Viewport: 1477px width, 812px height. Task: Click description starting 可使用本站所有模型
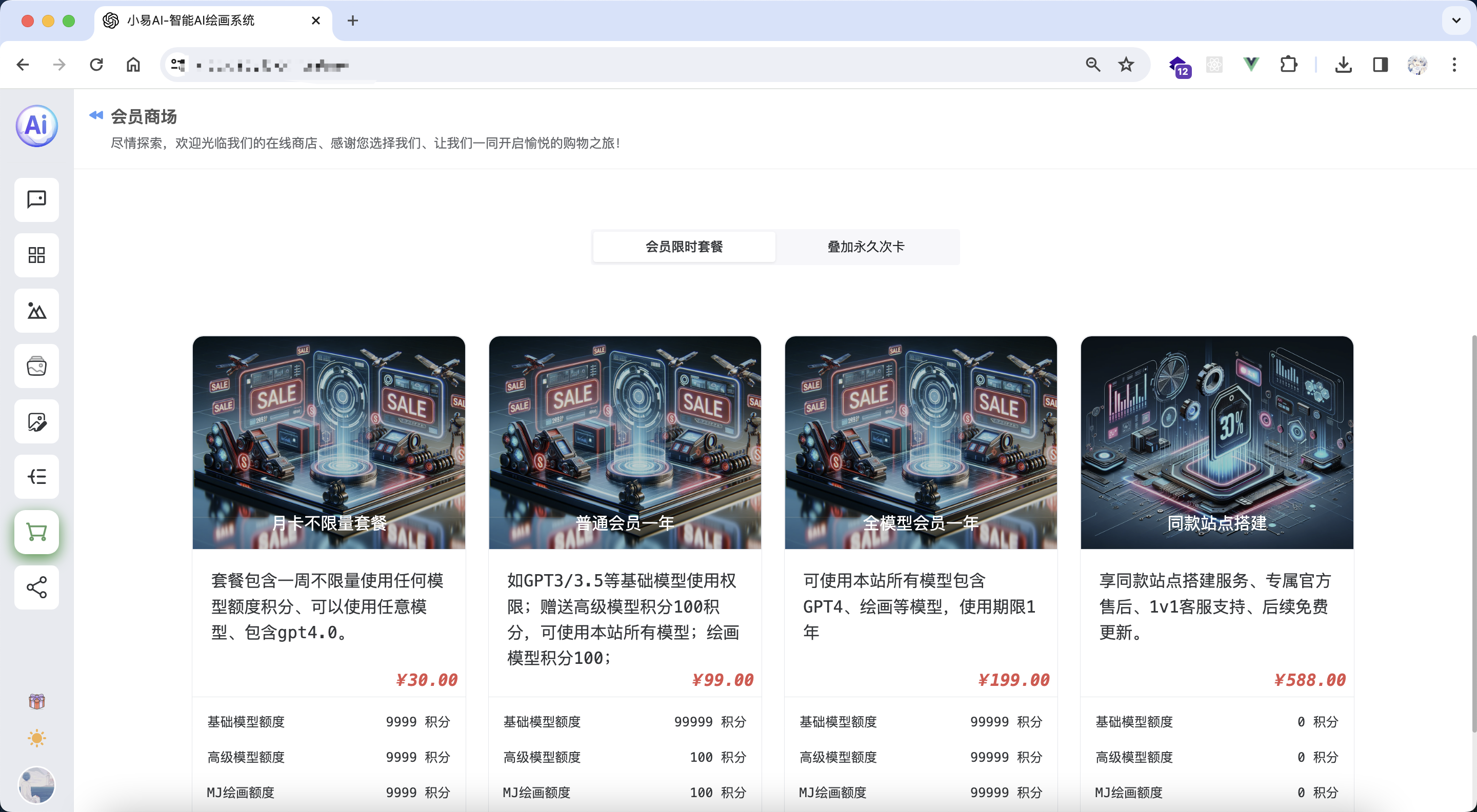[919, 606]
